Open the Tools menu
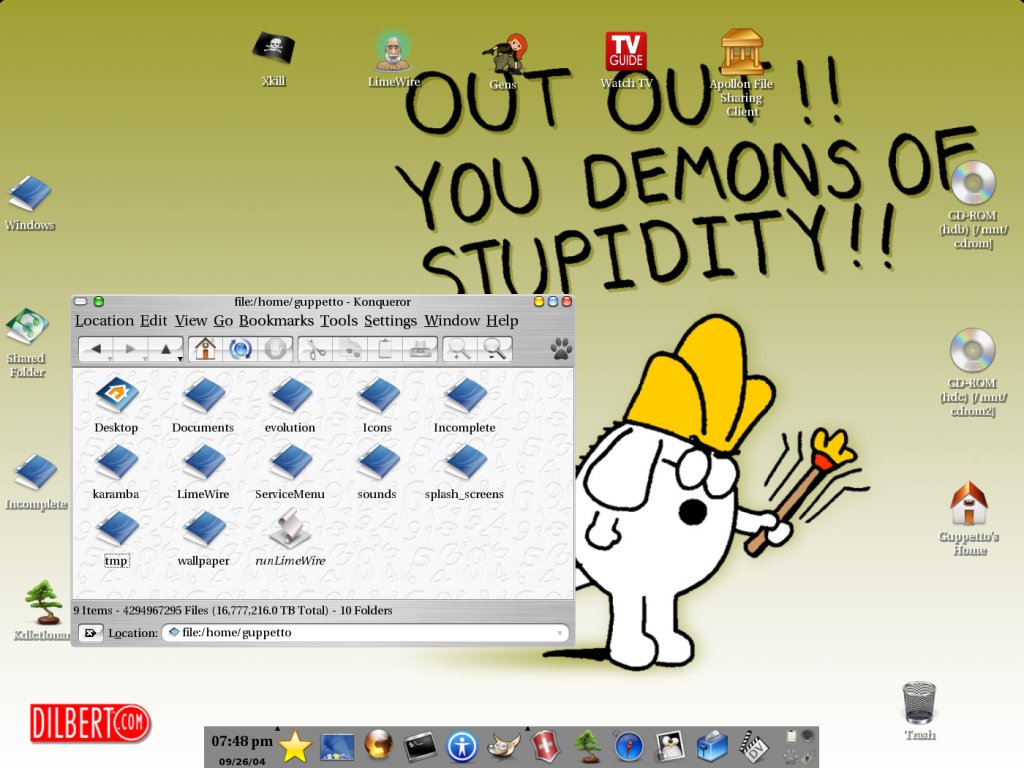This screenshot has height=768, width=1024. click(x=338, y=321)
